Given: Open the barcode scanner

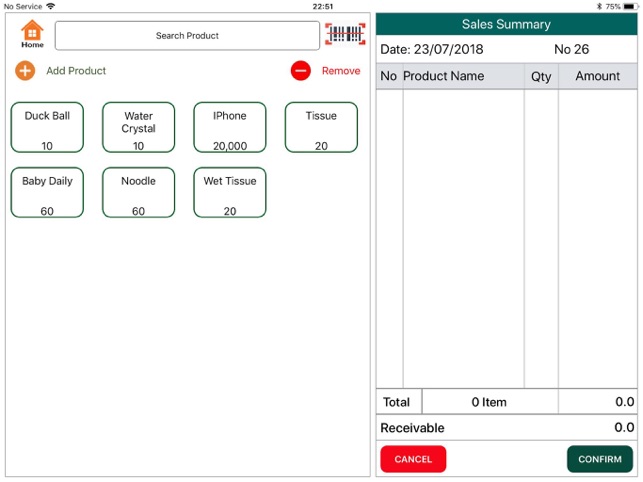Looking at the screenshot, I should (x=345, y=34).
